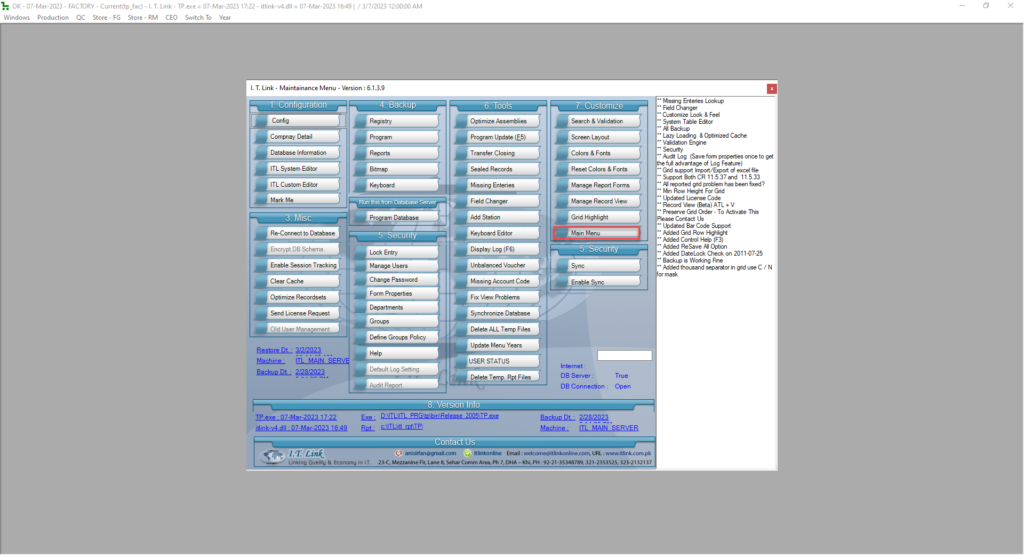Close the Maintenance Menu with red X

click(771, 88)
